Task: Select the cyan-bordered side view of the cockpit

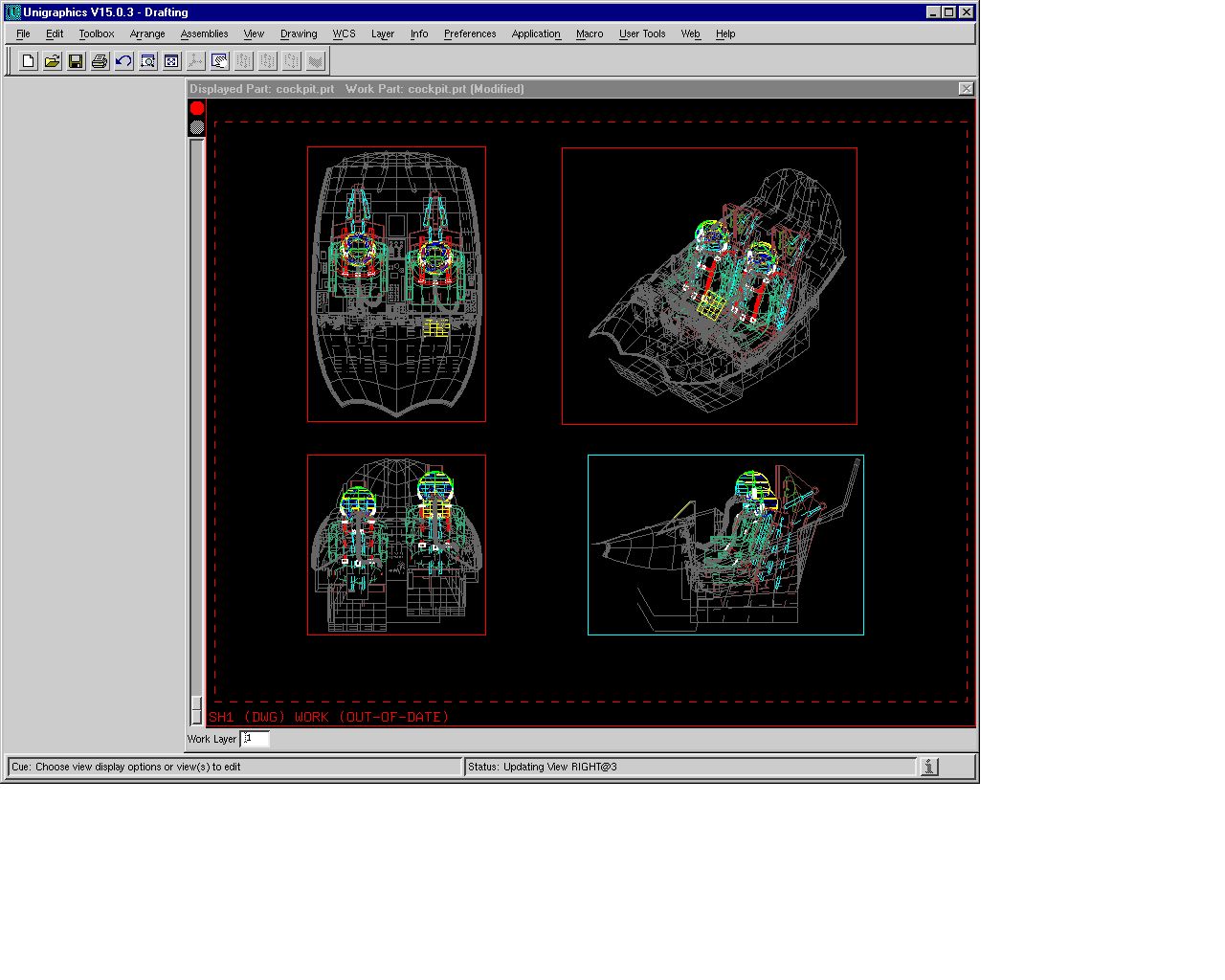Action: (725, 545)
